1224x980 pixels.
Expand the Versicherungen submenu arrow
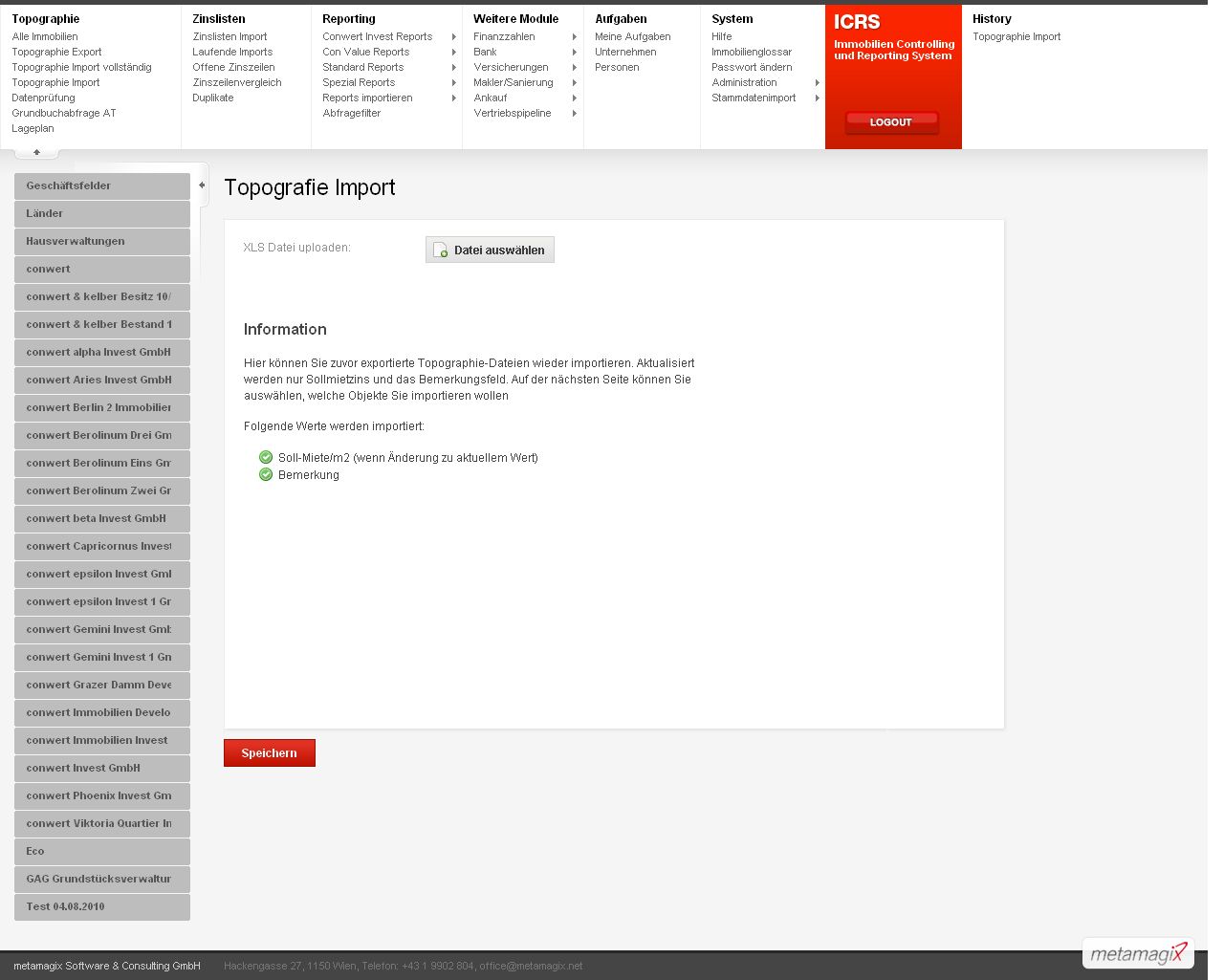point(574,68)
